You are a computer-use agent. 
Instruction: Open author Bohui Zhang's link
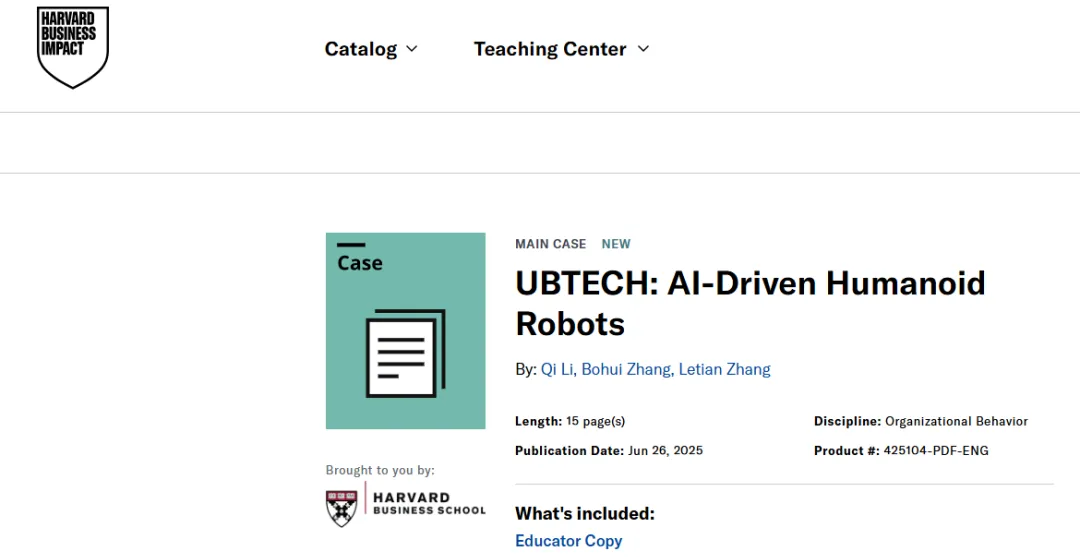coord(626,369)
